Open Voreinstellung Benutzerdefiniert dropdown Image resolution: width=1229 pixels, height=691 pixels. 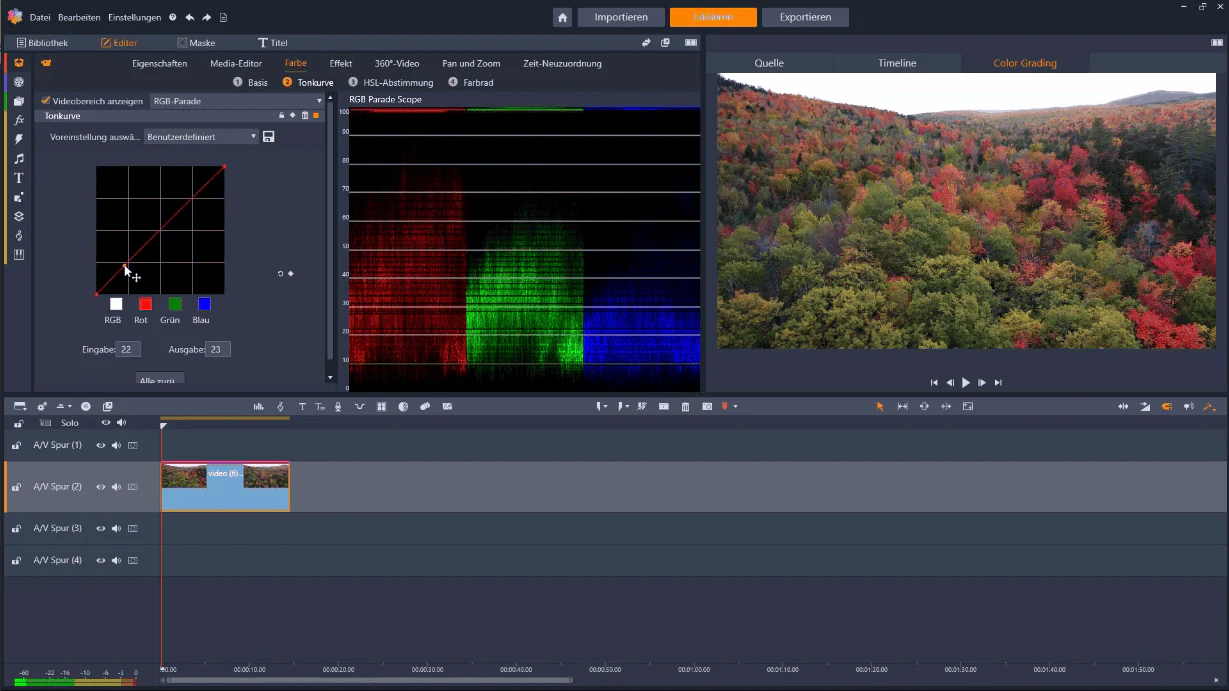pos(201,136)
